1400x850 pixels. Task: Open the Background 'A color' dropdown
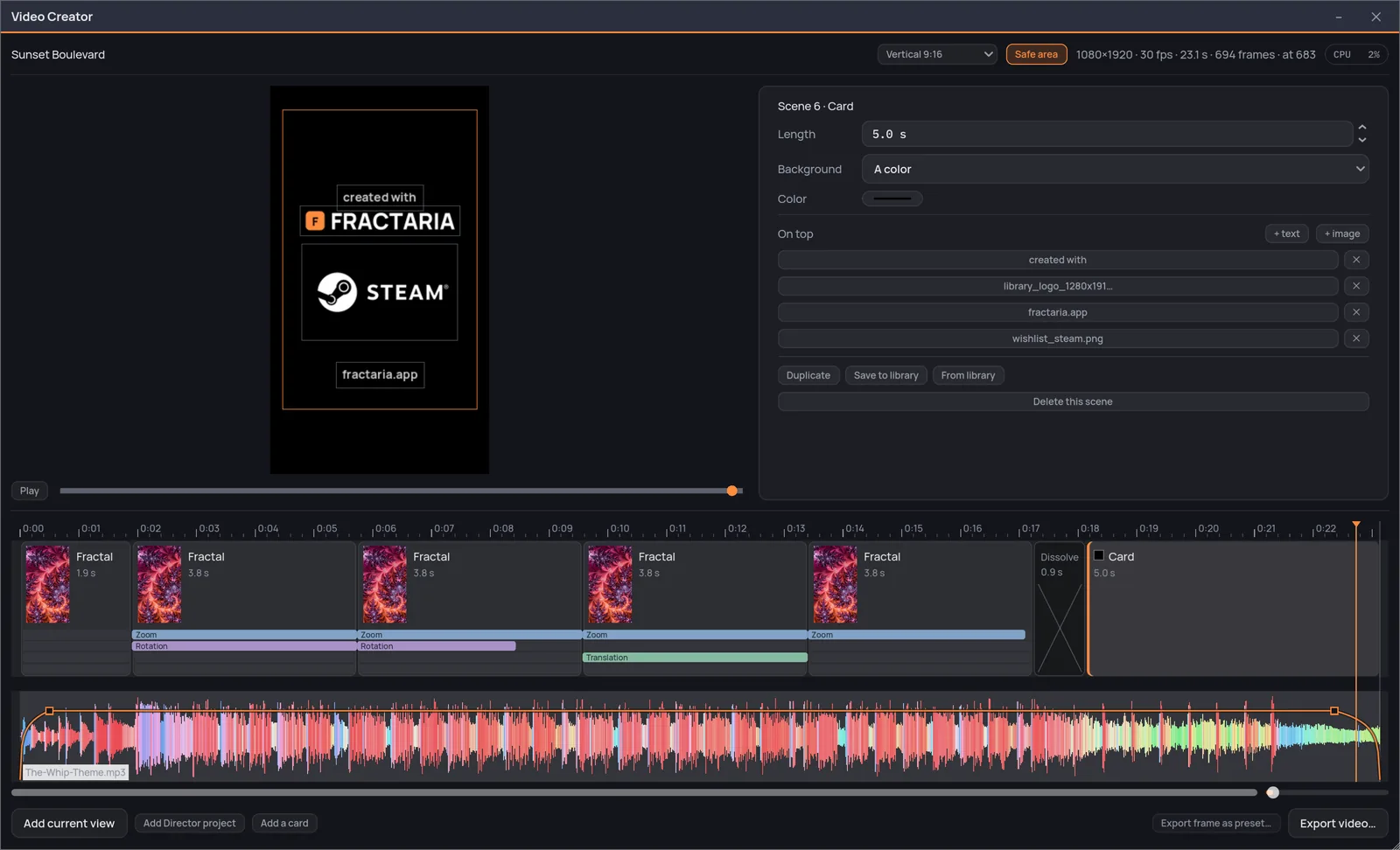click(1116, 169)
